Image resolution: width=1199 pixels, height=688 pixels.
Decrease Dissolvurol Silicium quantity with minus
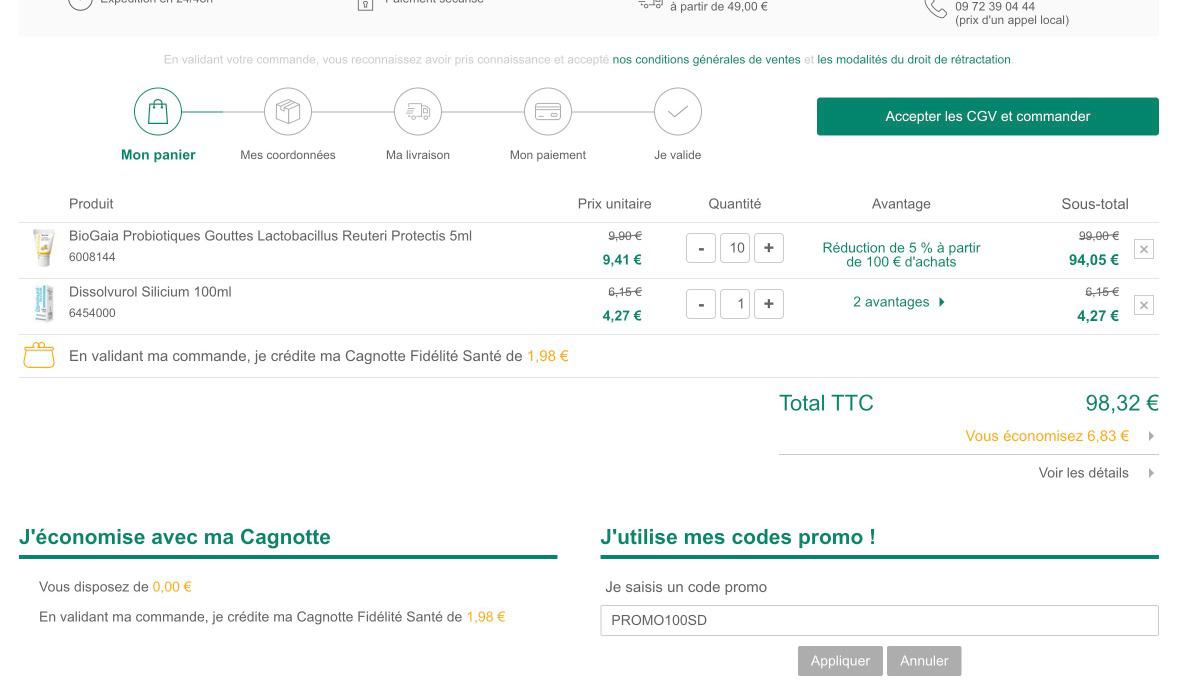coord(701,304)
